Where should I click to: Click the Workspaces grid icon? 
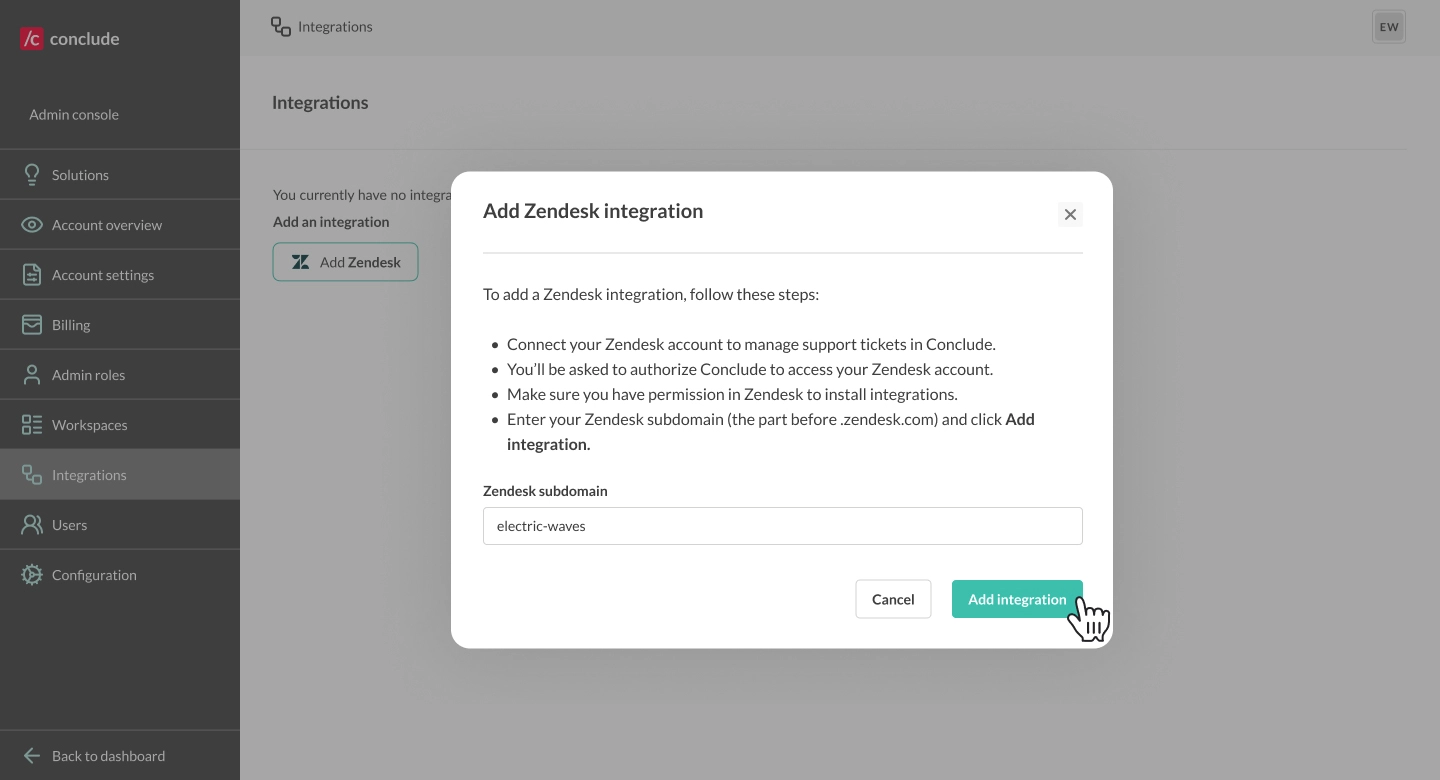32,425
